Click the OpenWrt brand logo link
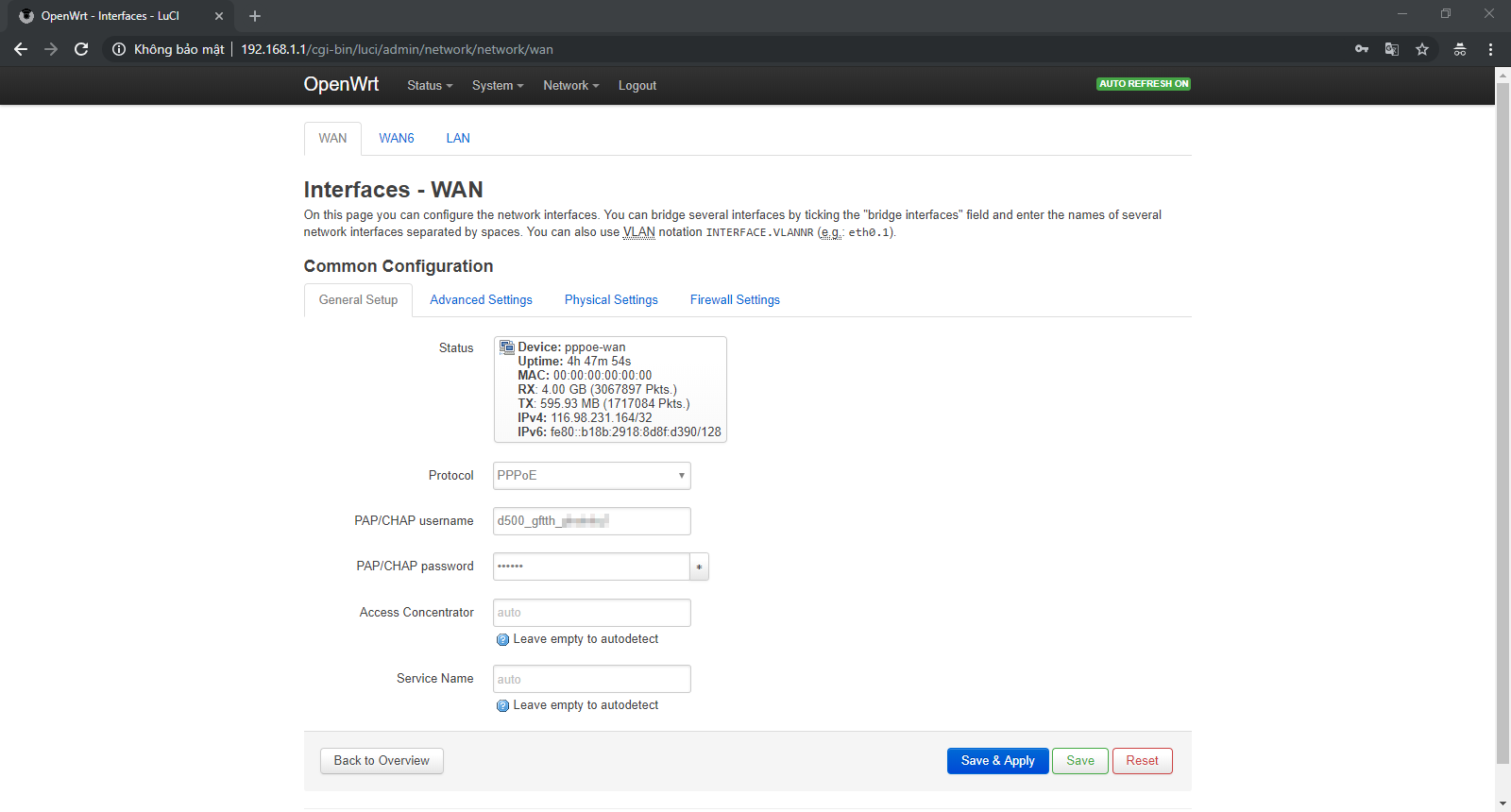The width and height of the screenshot is (1511, 812). click(x=341, y=84)
